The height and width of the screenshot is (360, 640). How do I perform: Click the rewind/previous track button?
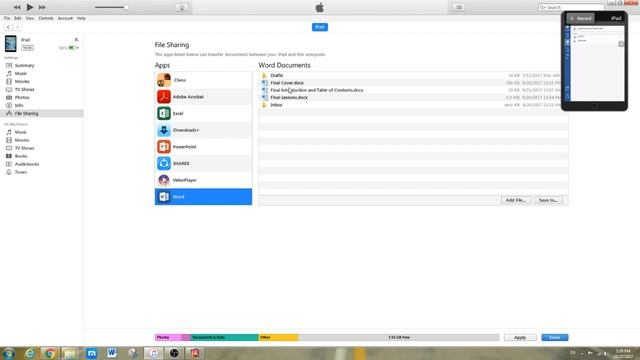[17, 7]
